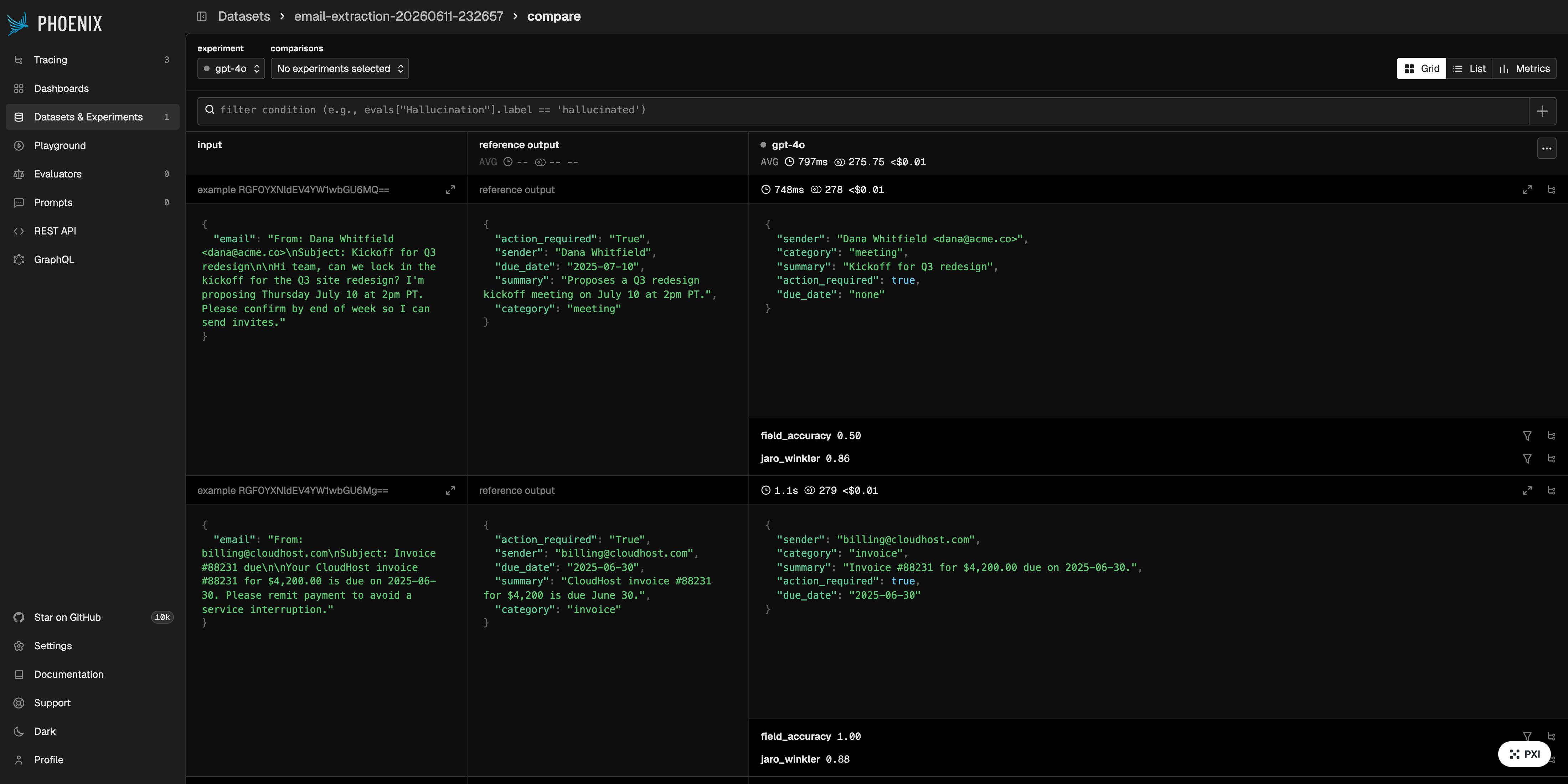
Task: Open the Prompts section
Action: [93, 203]
